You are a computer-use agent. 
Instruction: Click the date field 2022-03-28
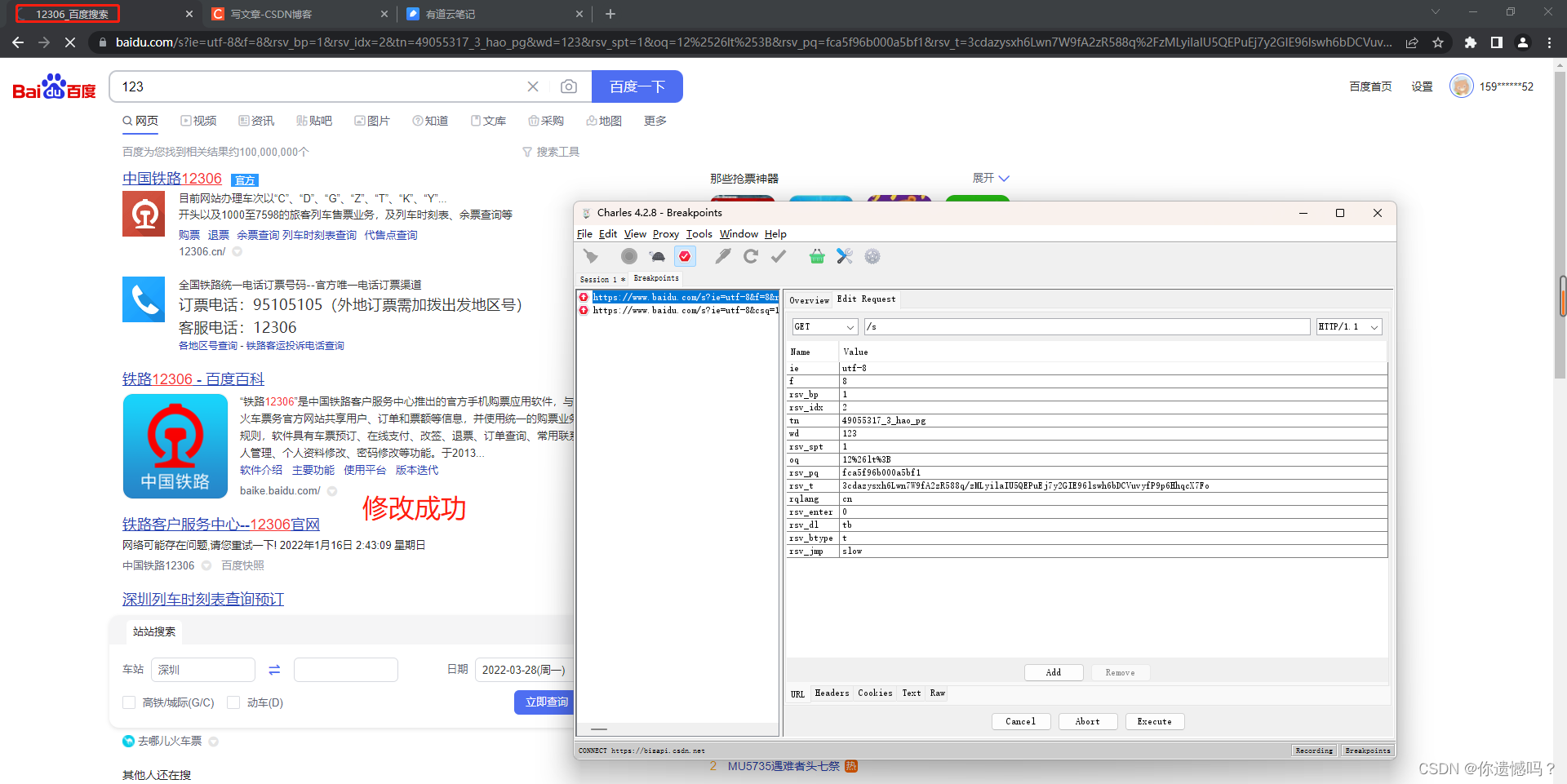pyautogui.click(x=524, y=670)
